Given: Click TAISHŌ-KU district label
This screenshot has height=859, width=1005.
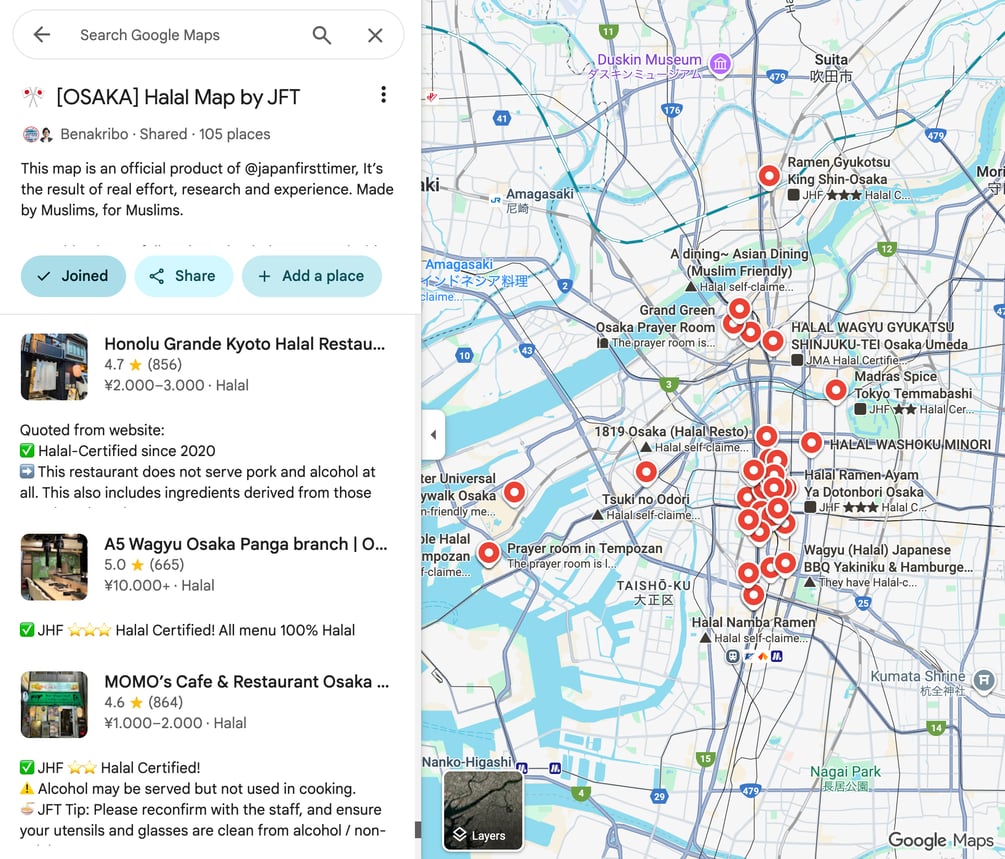Looking at the screenshot, I should tap(654, 592).
